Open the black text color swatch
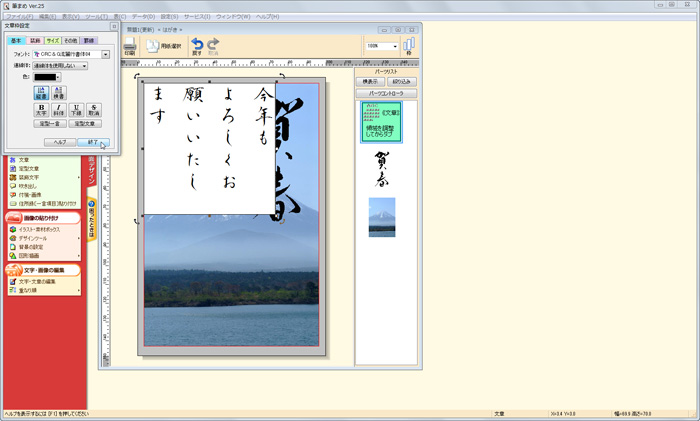Viewport: 700px width, 421px height. 47,77
